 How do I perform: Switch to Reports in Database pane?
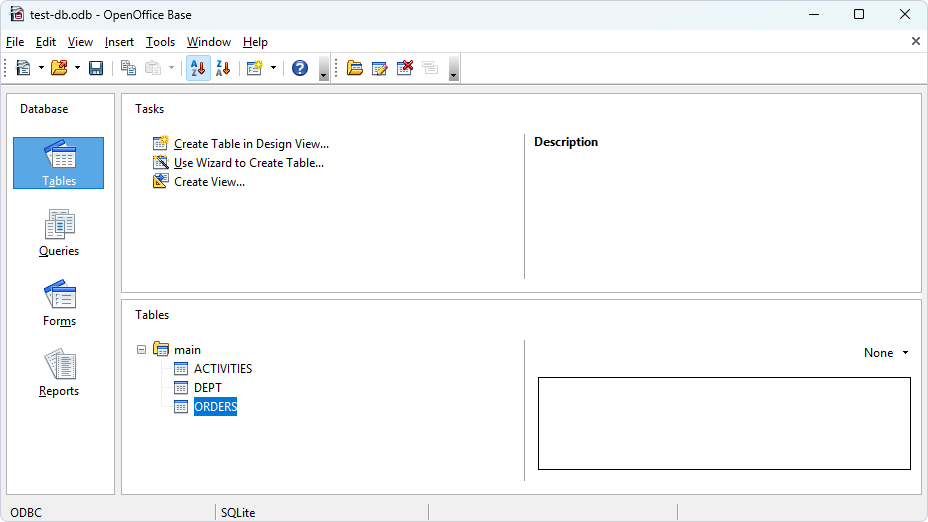pos(59,373)
